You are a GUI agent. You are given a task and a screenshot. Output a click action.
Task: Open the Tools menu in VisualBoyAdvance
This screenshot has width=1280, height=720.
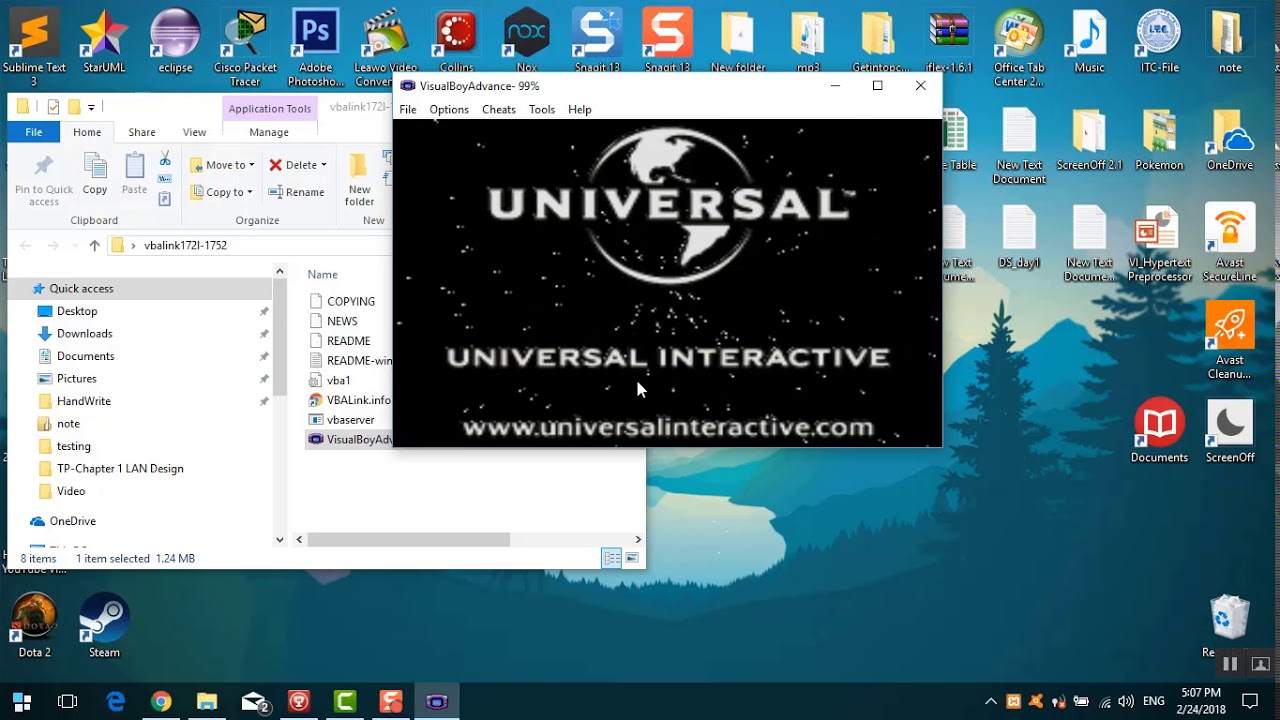542,109
